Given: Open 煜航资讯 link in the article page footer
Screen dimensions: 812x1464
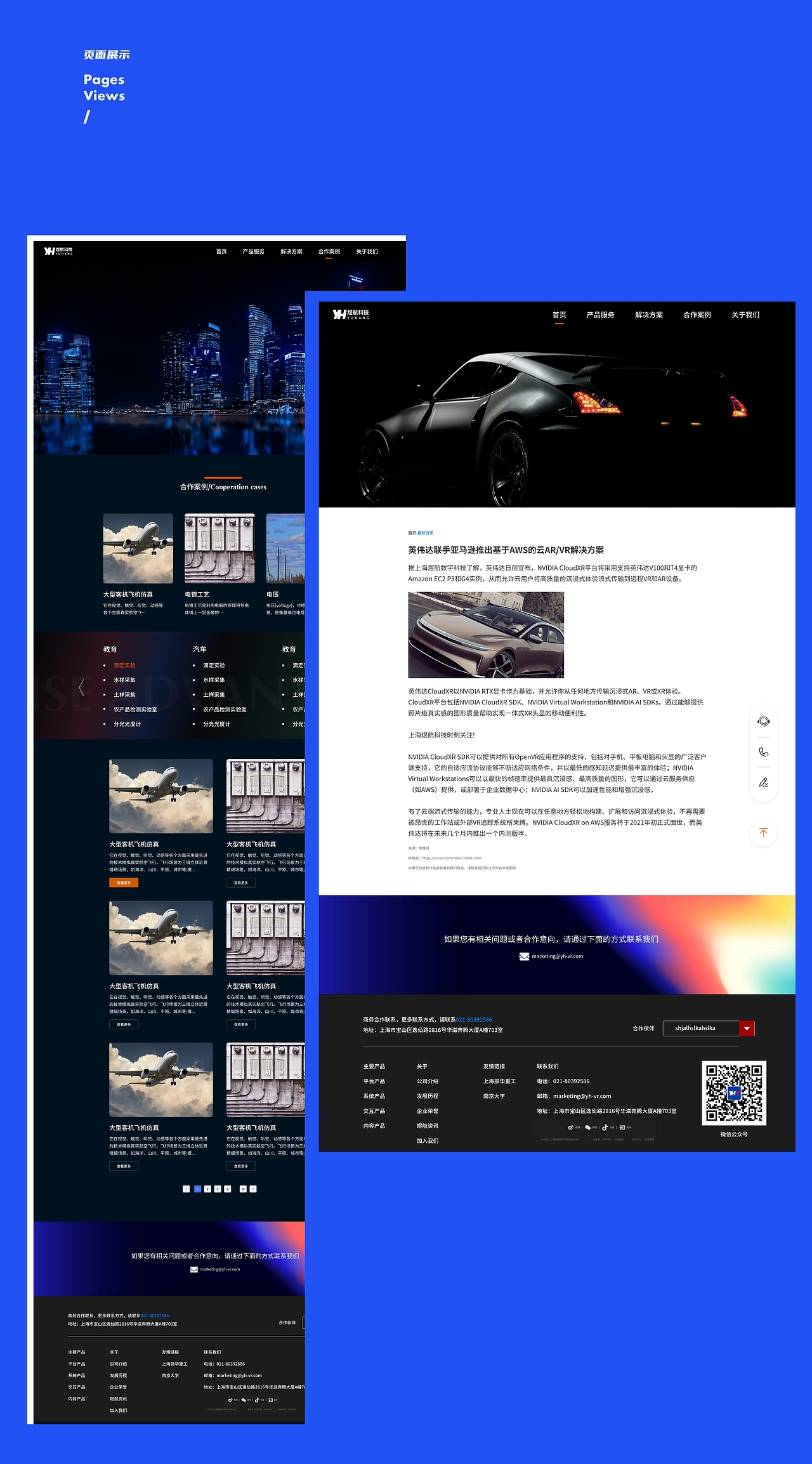Looking at the screenshot, I should [428, 1126].
